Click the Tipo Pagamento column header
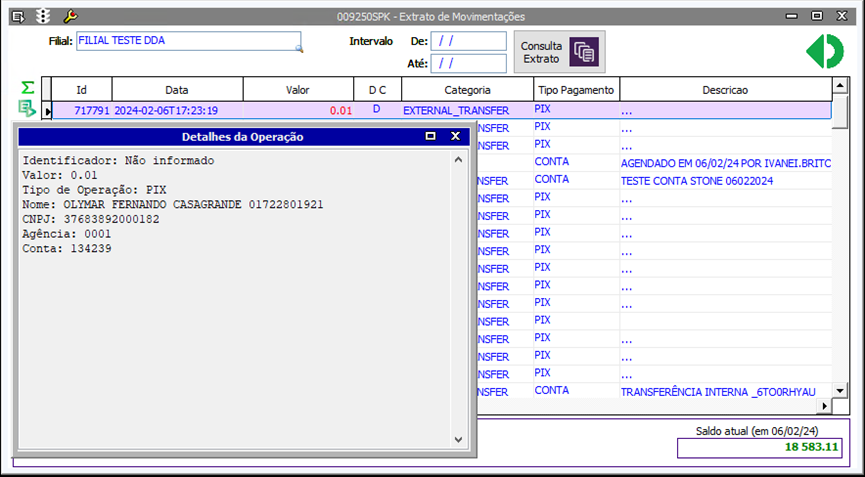 click(576, 90)
